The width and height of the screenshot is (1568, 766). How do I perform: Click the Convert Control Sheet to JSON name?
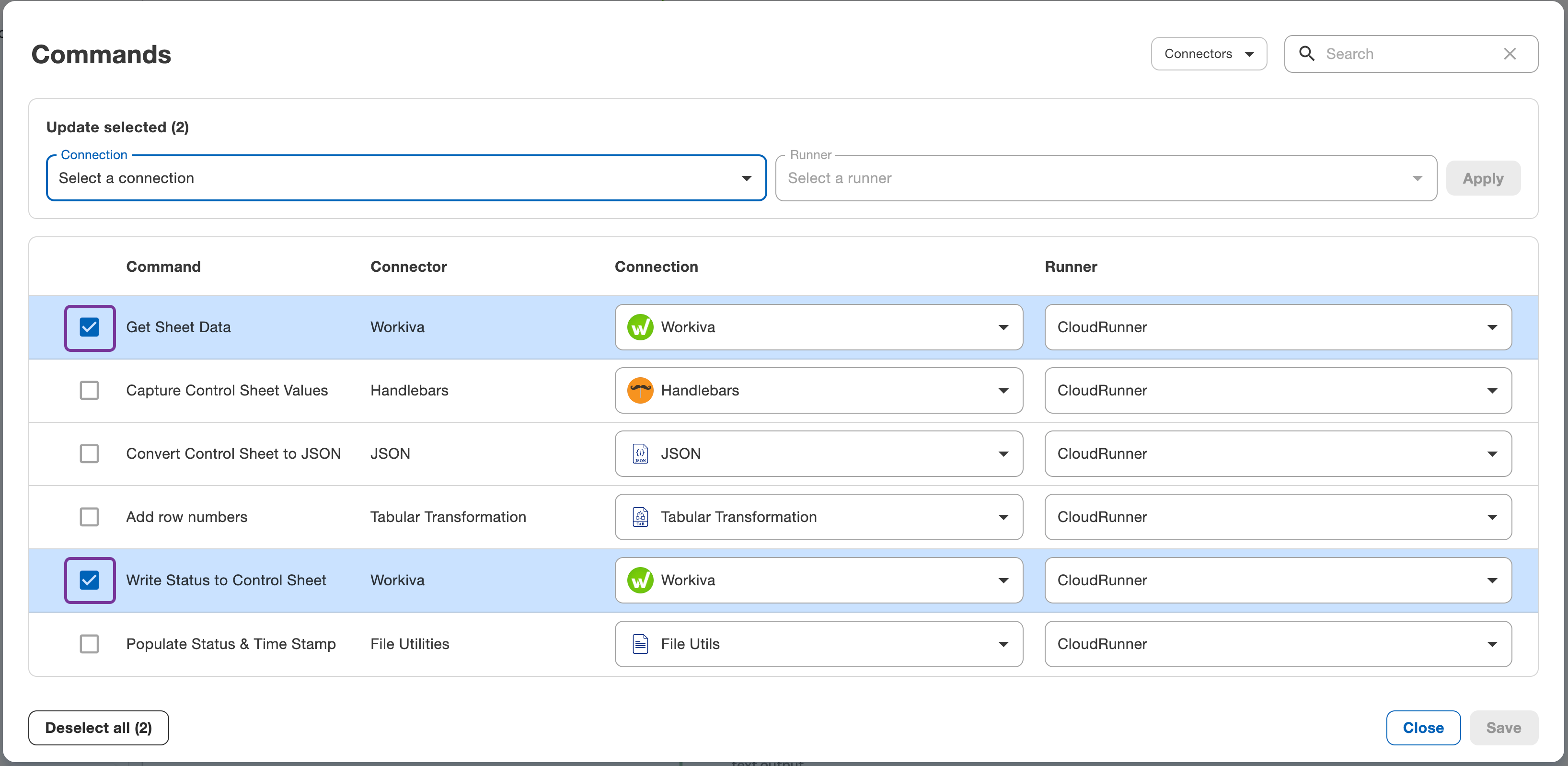click(233, 453)
